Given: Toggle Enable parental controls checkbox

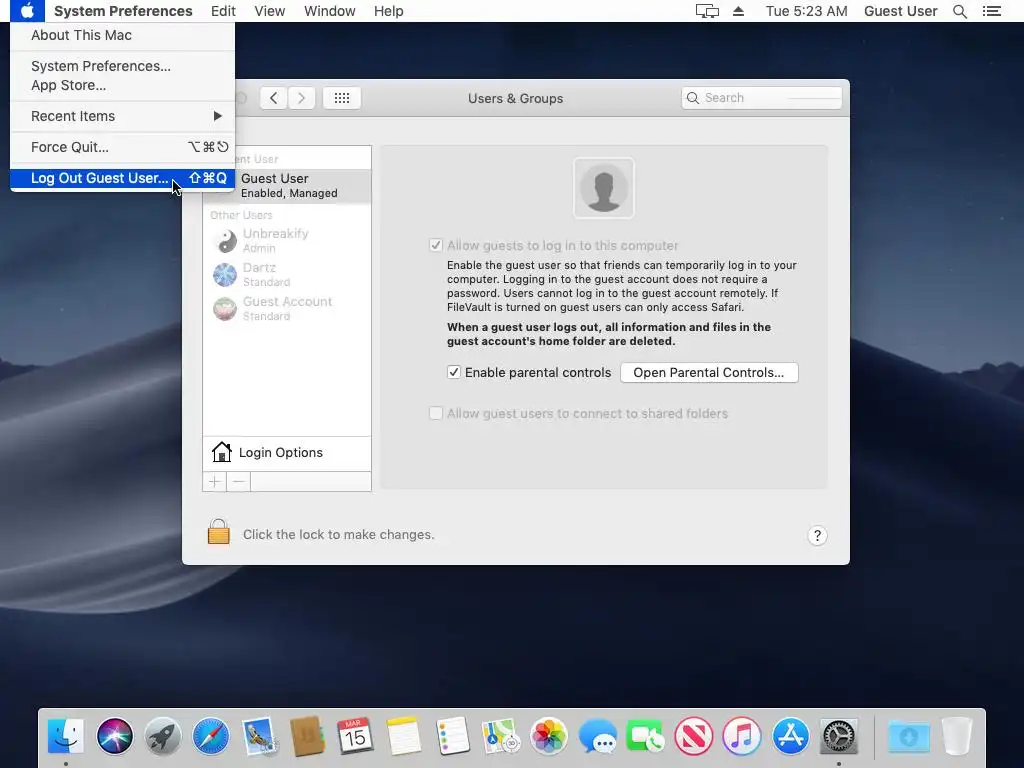Looking at the screenshot, I should point(453,372).
